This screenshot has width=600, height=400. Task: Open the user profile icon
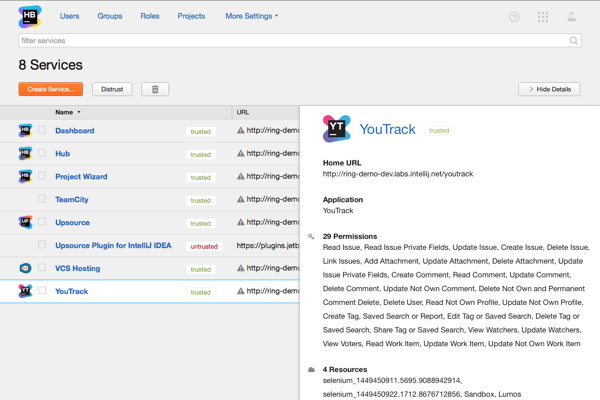[572, 17]
